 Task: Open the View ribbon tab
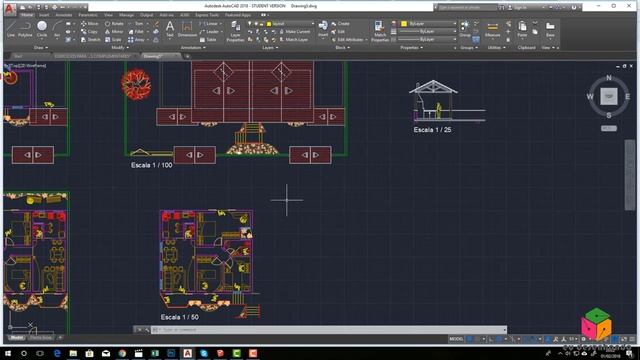(x=108, y=15)
